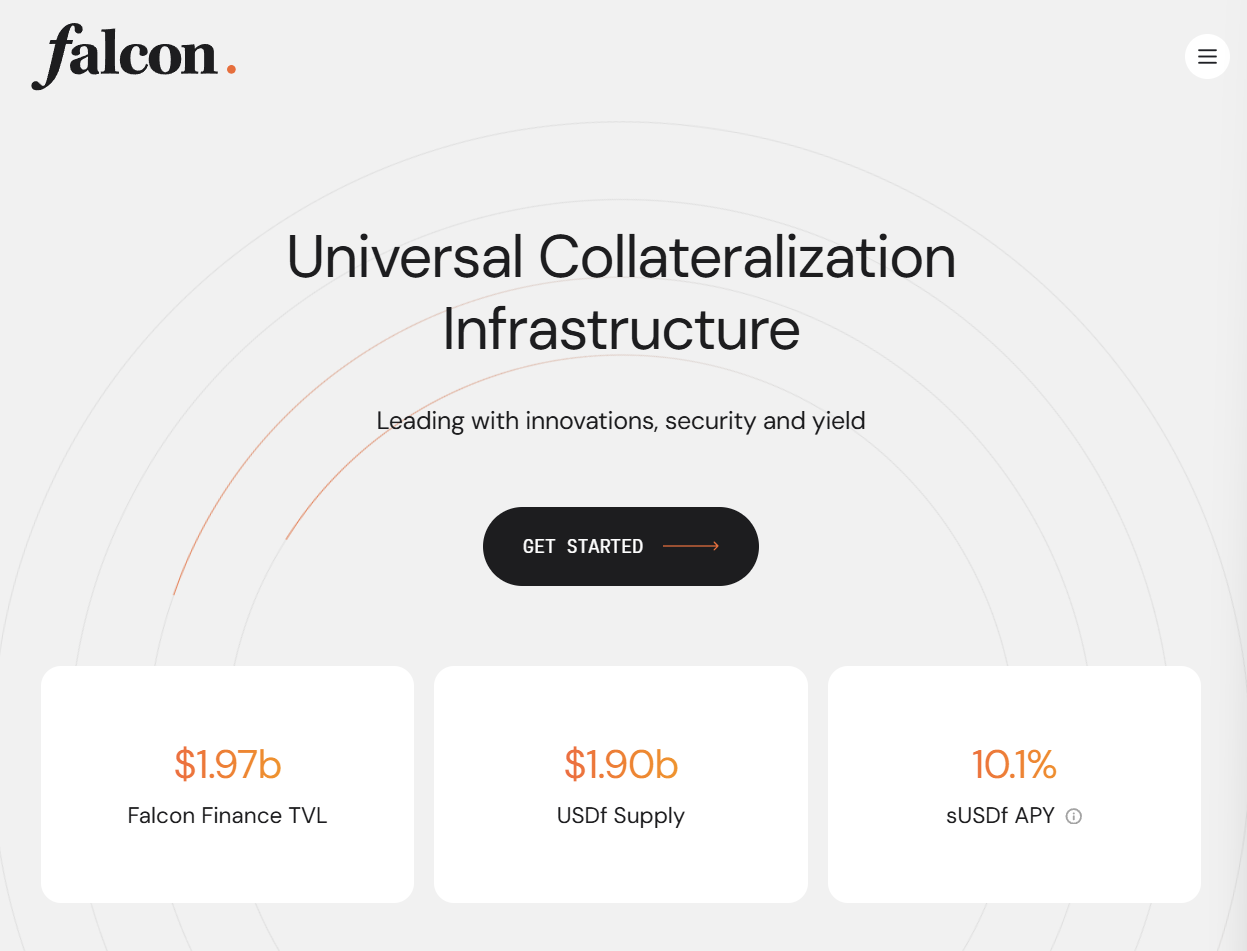This screenshot has height=951, width=1247.
Task: Click the $1.97b TVL figure
Action: [227, 764]
